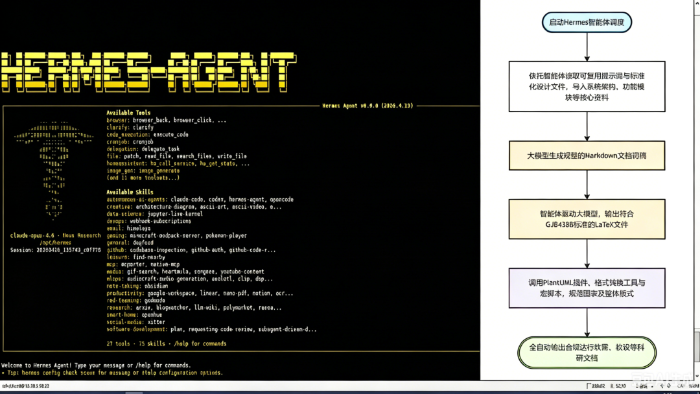
Task: Click the 'general: dogfood' skills line
Action: [x=130, y=242]
